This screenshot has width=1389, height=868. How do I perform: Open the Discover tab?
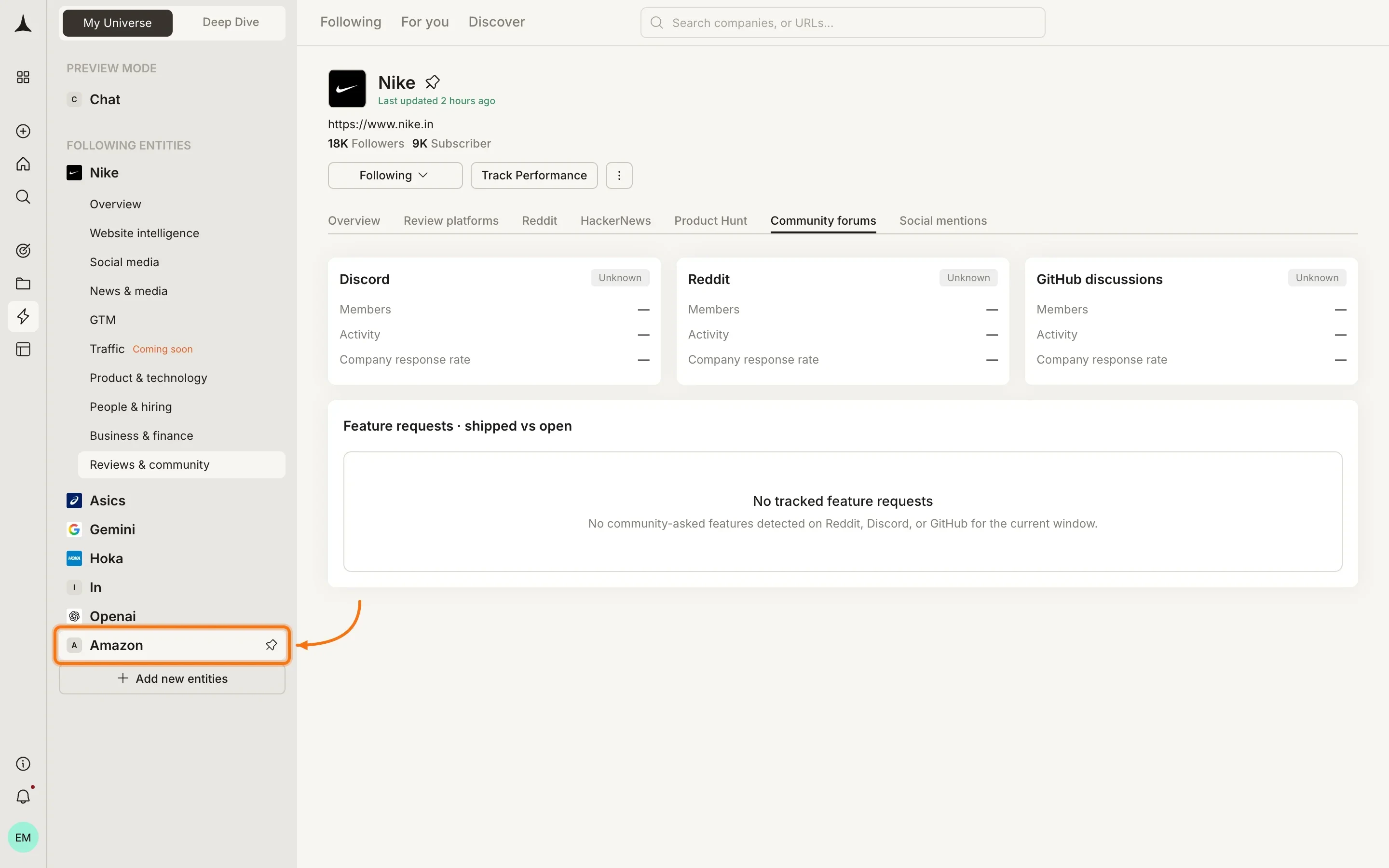point(496,22)
